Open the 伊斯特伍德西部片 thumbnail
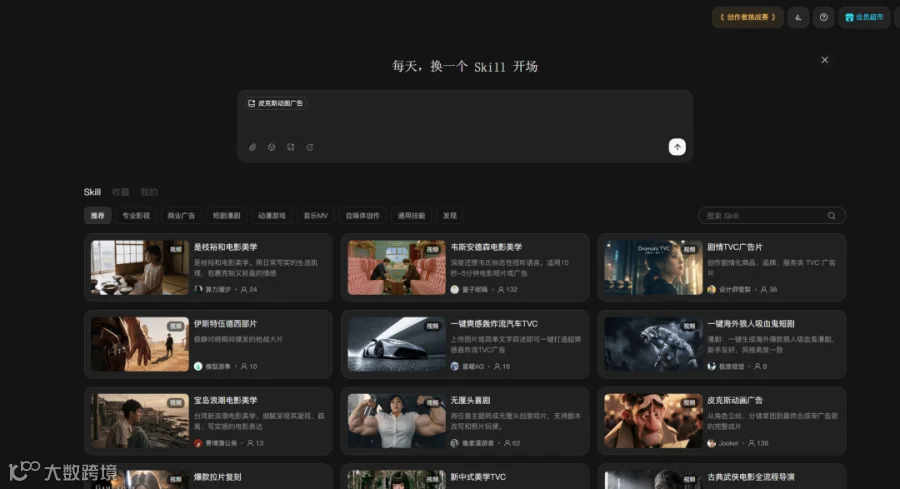The height and width of the screenshot is (489, 900). pos(139,344)
